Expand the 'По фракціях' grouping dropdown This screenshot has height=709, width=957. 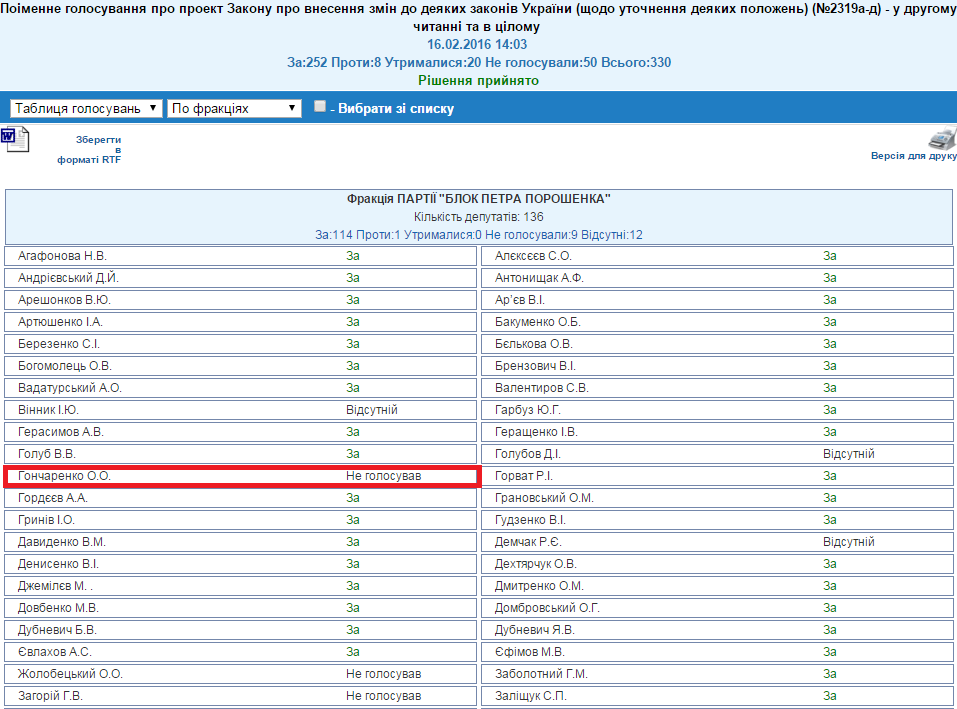pyautogui.click(x=234, y=108)
